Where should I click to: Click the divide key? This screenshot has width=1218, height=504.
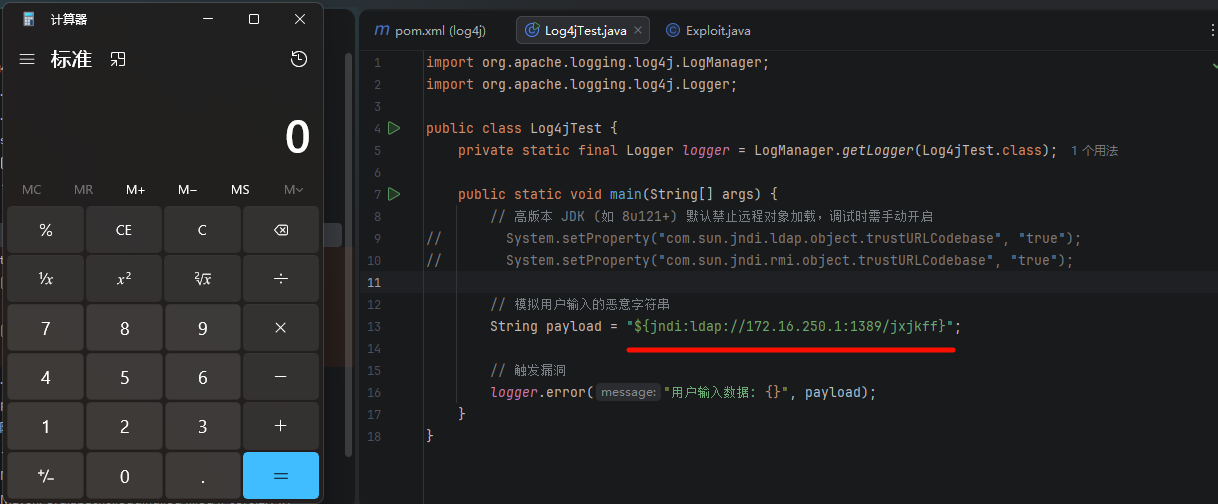[x=281, y=279]
